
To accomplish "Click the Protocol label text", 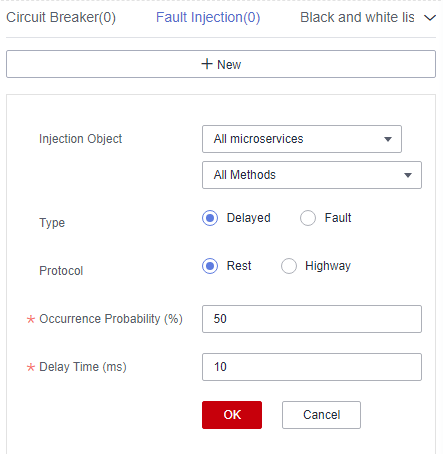I will [x=61, y=271].
